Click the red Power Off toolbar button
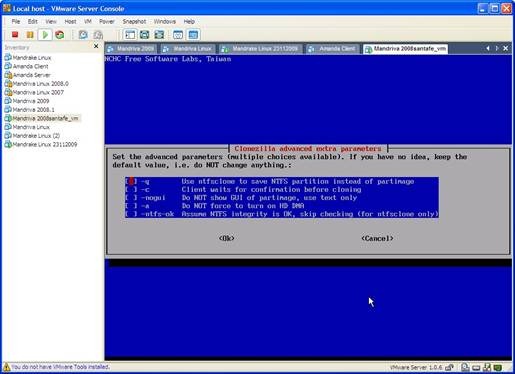 pos(15,35)
